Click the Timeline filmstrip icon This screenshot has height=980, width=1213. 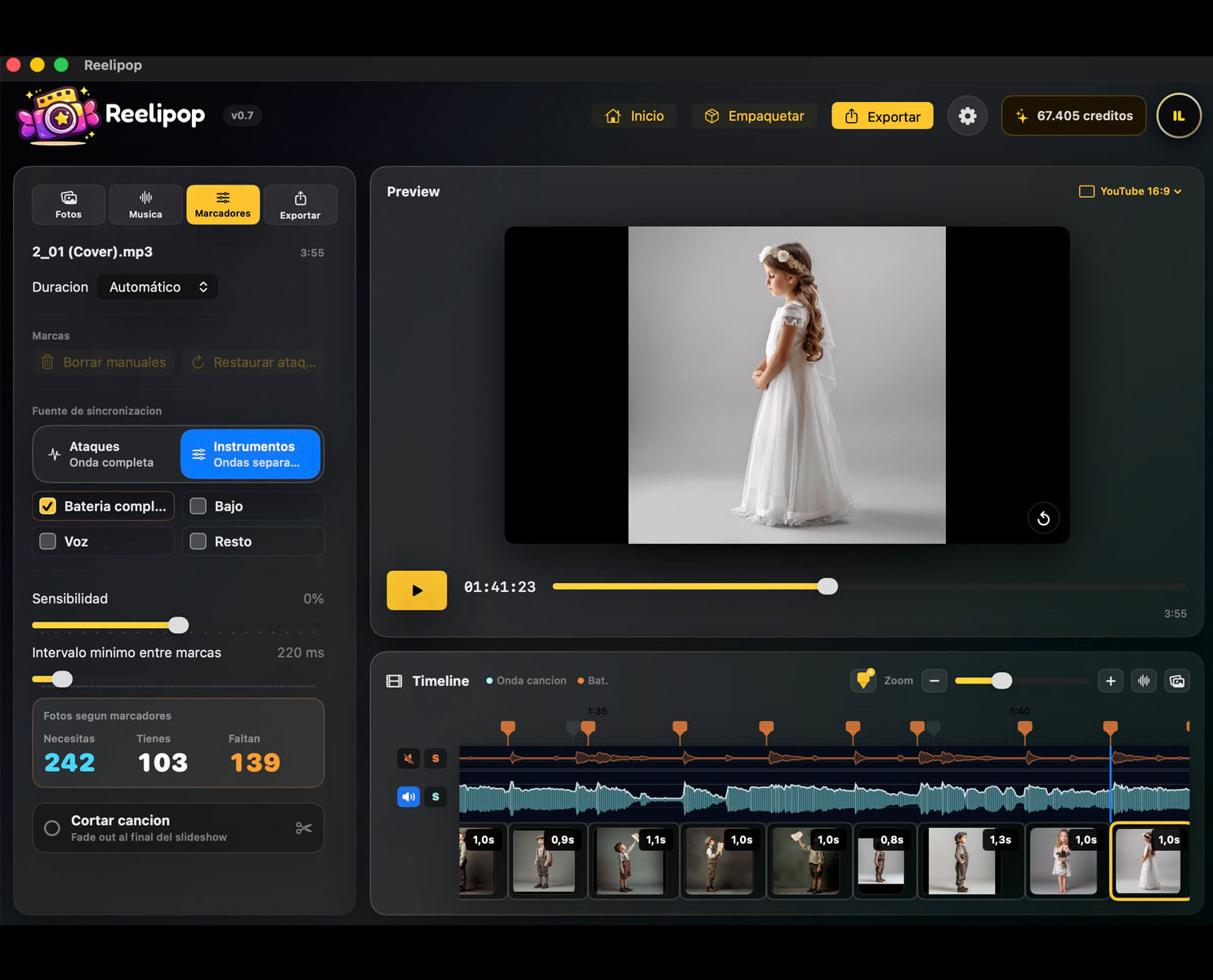[x=394, y=681]
